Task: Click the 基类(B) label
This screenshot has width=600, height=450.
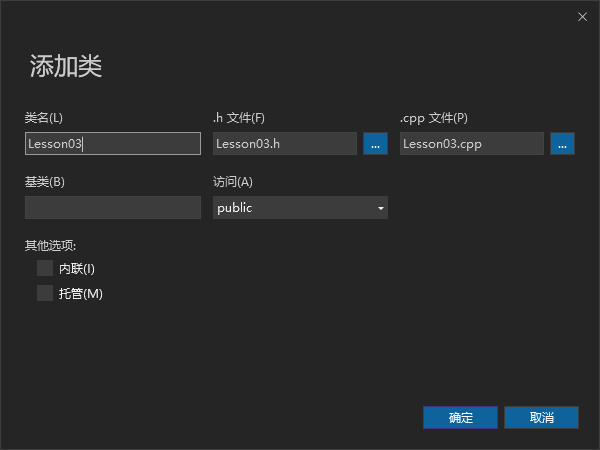Action: (x=45, y=182)
